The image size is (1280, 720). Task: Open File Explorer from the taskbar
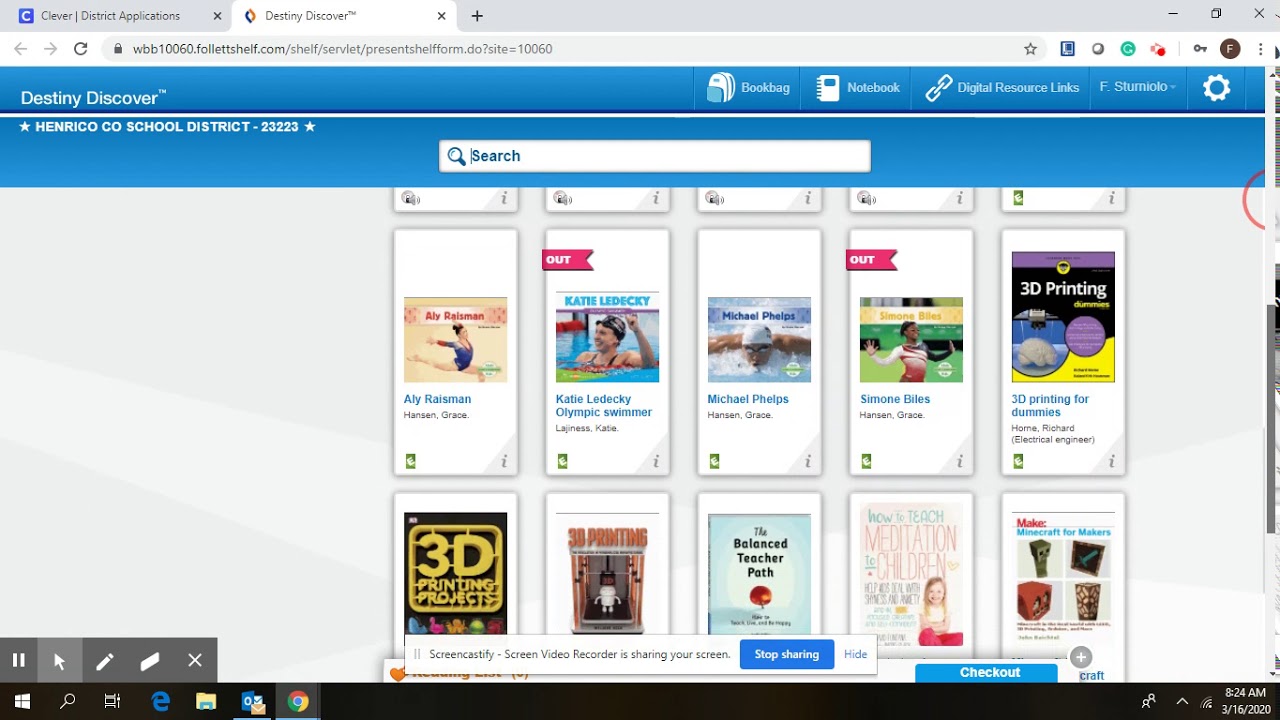[206, 702]
